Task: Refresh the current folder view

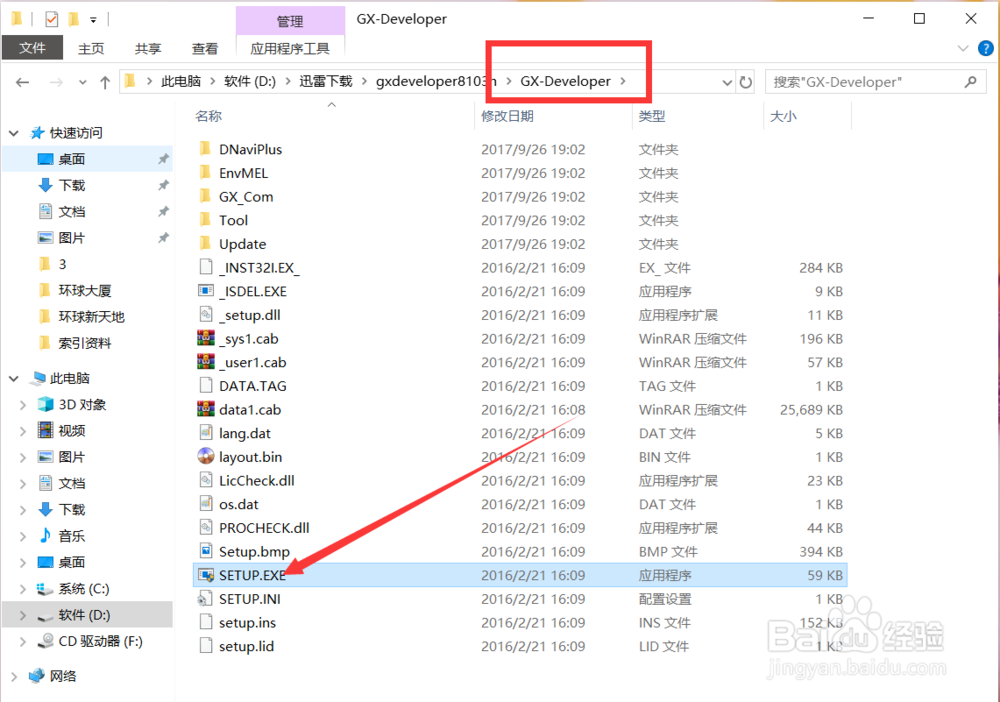Action: (746, 82)
